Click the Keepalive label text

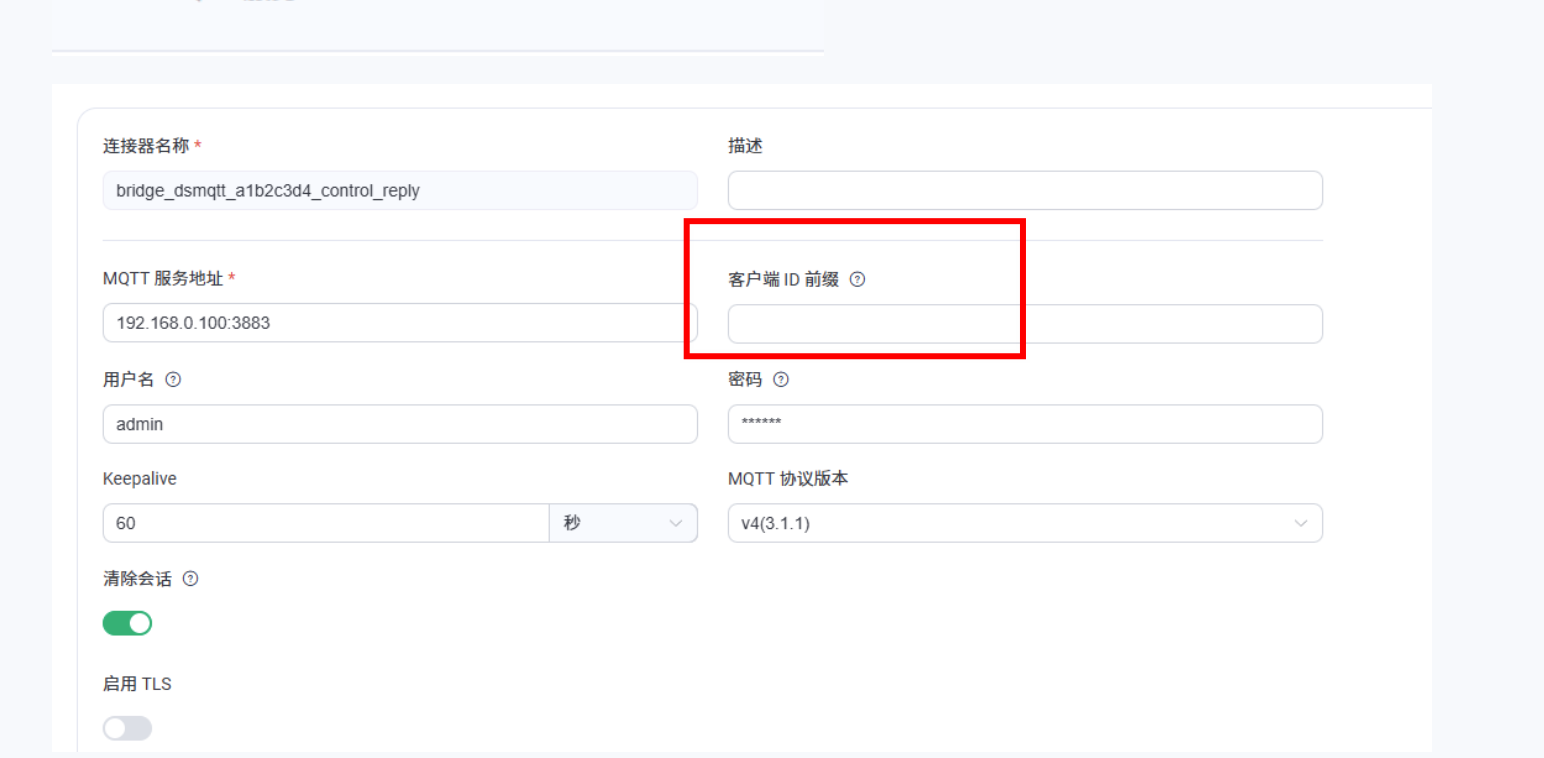139,479
